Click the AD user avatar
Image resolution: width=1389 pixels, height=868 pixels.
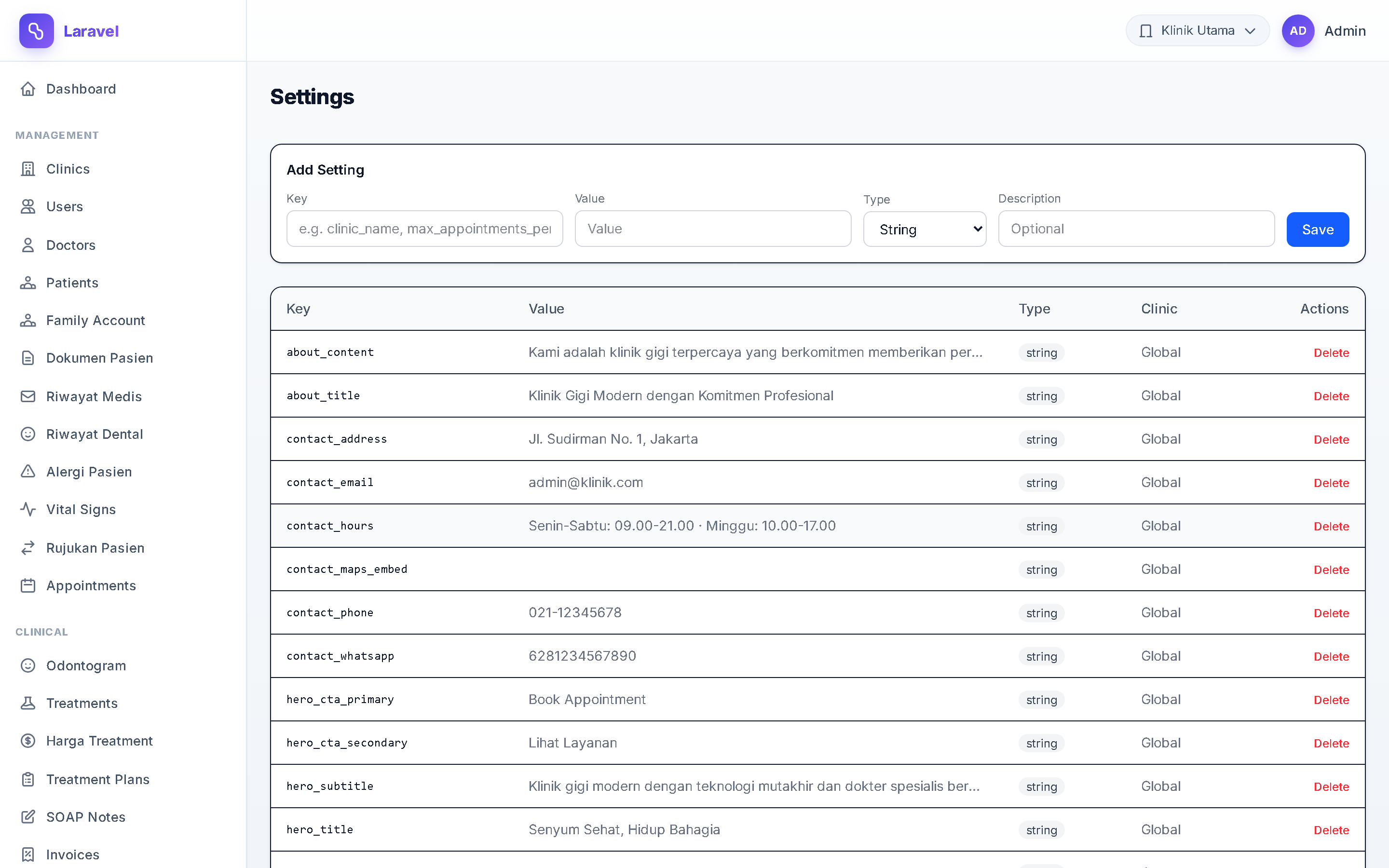1298,31
